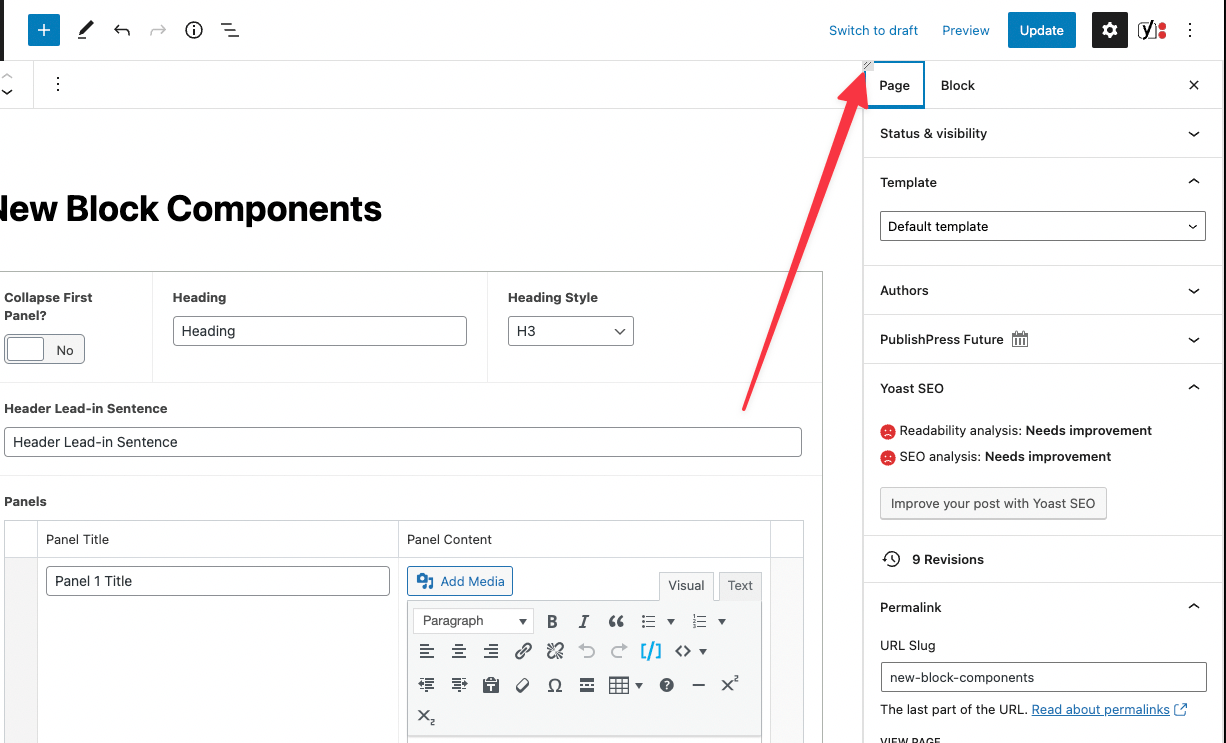Click the Undo arrow in the top bar
The height and width of the screenshot is (743, 1226).
click(x=122, y=30)
